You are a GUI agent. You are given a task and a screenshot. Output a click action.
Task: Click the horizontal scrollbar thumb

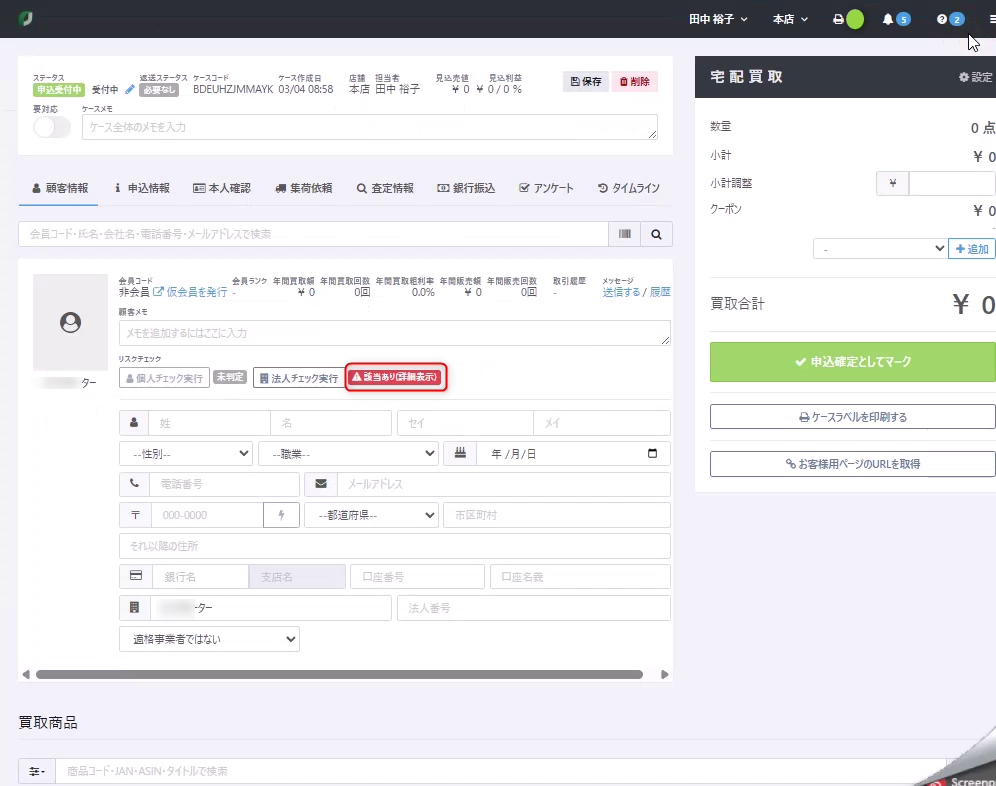339,674
